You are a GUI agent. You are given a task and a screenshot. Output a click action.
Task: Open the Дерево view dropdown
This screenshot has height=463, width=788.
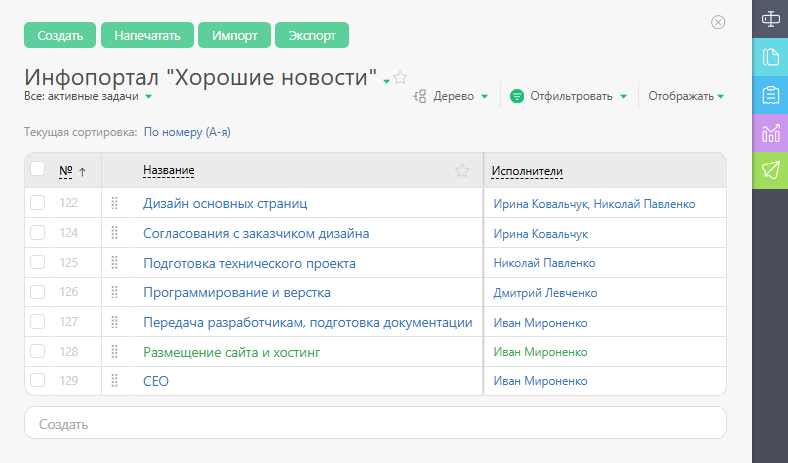(x=484, y=97)
